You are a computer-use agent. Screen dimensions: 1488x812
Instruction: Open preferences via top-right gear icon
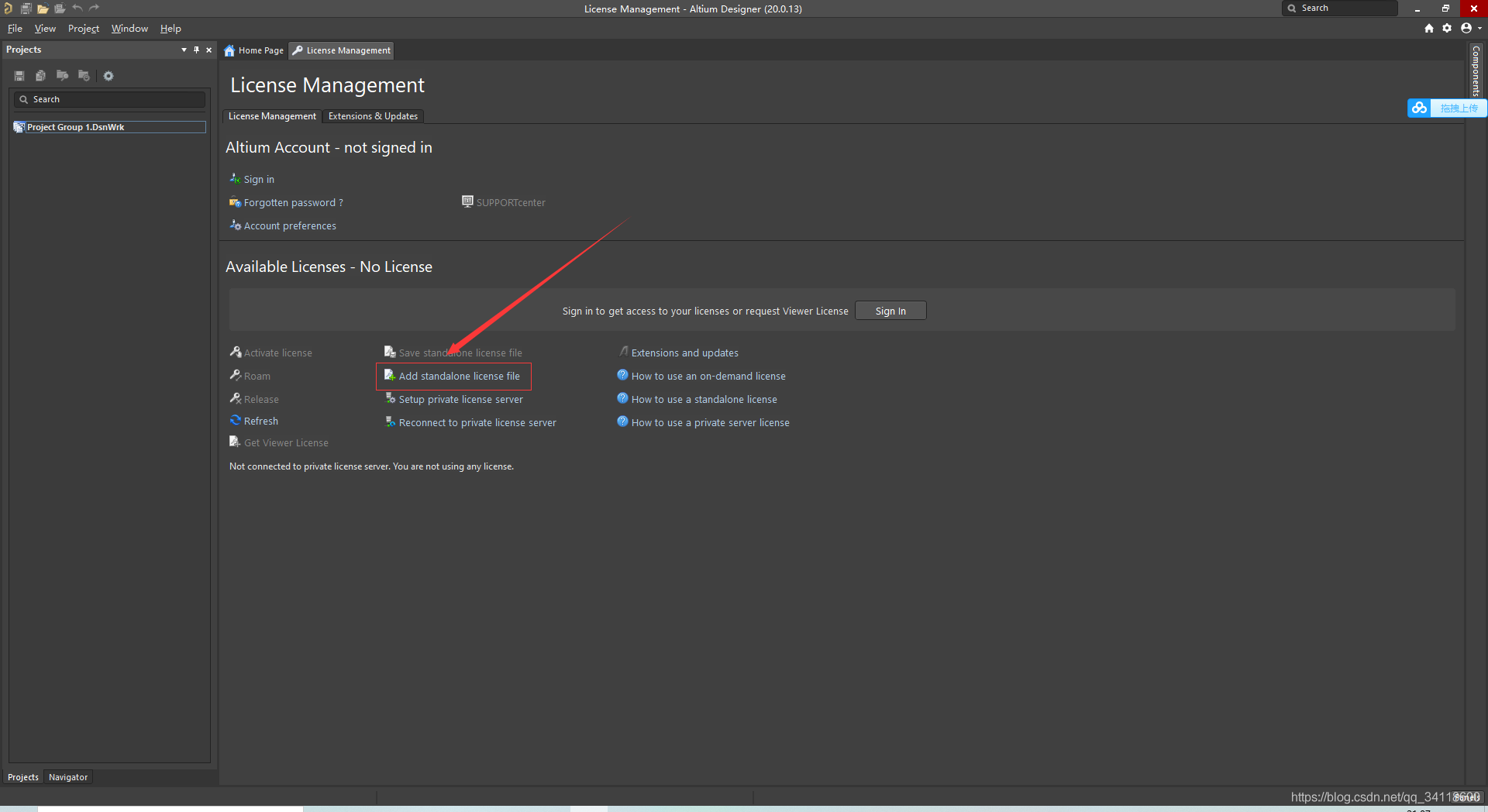tap(1447, 28)
